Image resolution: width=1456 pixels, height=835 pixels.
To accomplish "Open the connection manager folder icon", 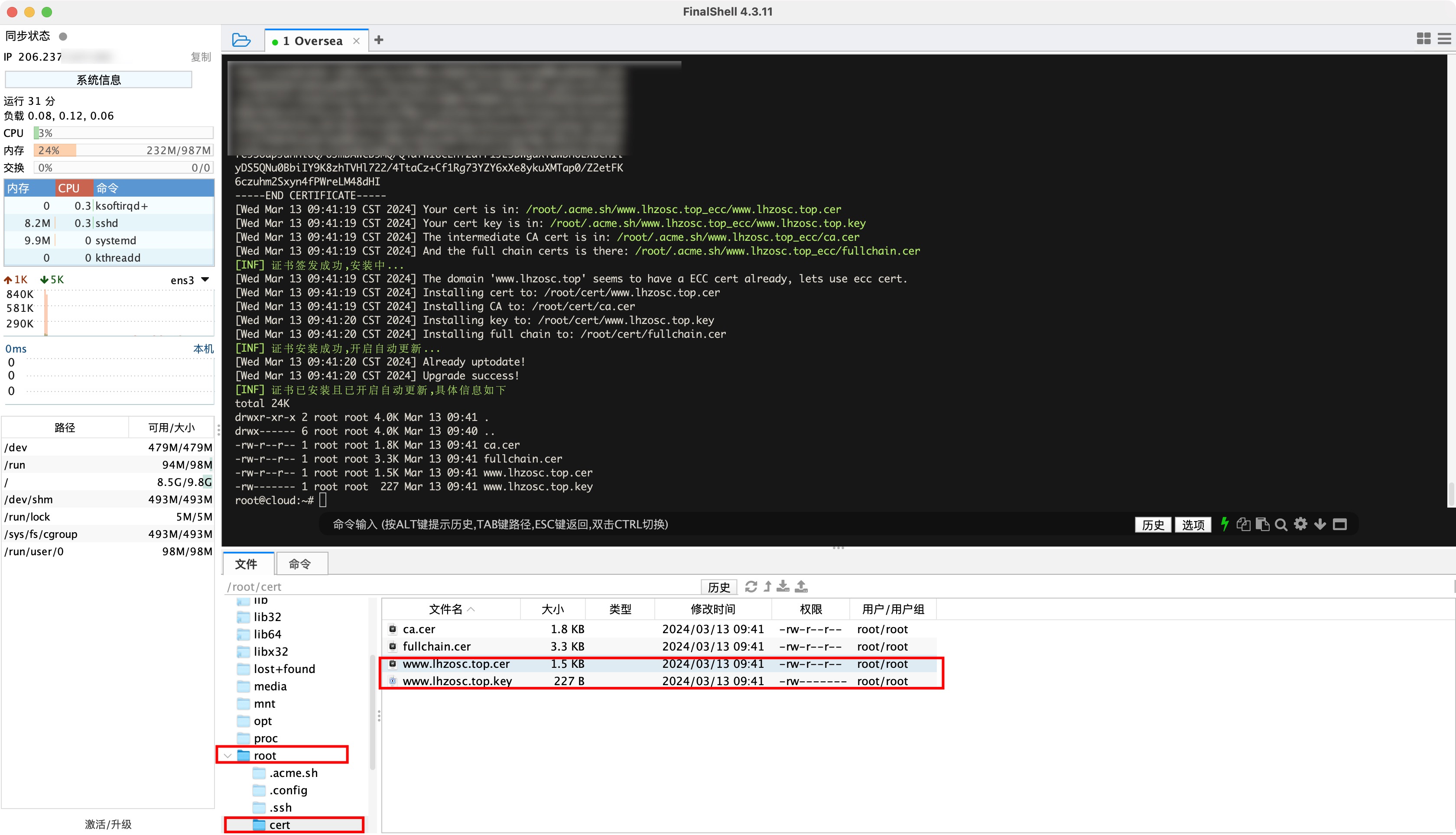I will (241, 40).
